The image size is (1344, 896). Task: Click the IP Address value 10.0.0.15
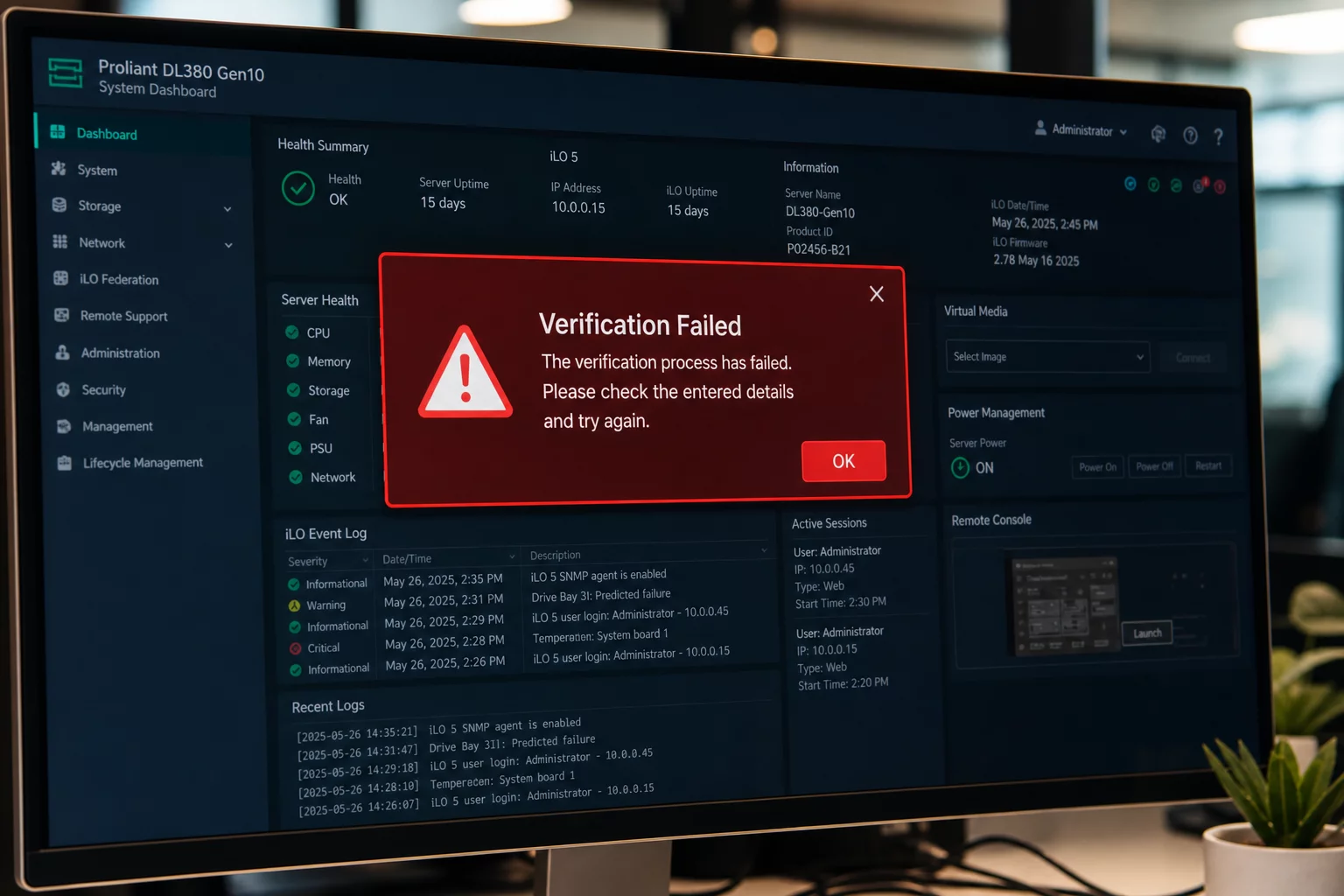click(x=578, y=207)
